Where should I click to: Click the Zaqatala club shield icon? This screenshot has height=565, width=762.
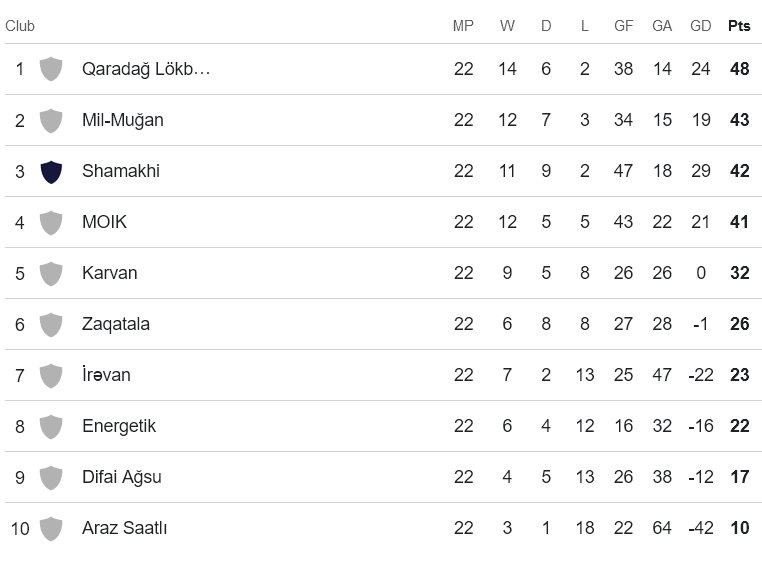pyautogui.click(x=51, y=324)
